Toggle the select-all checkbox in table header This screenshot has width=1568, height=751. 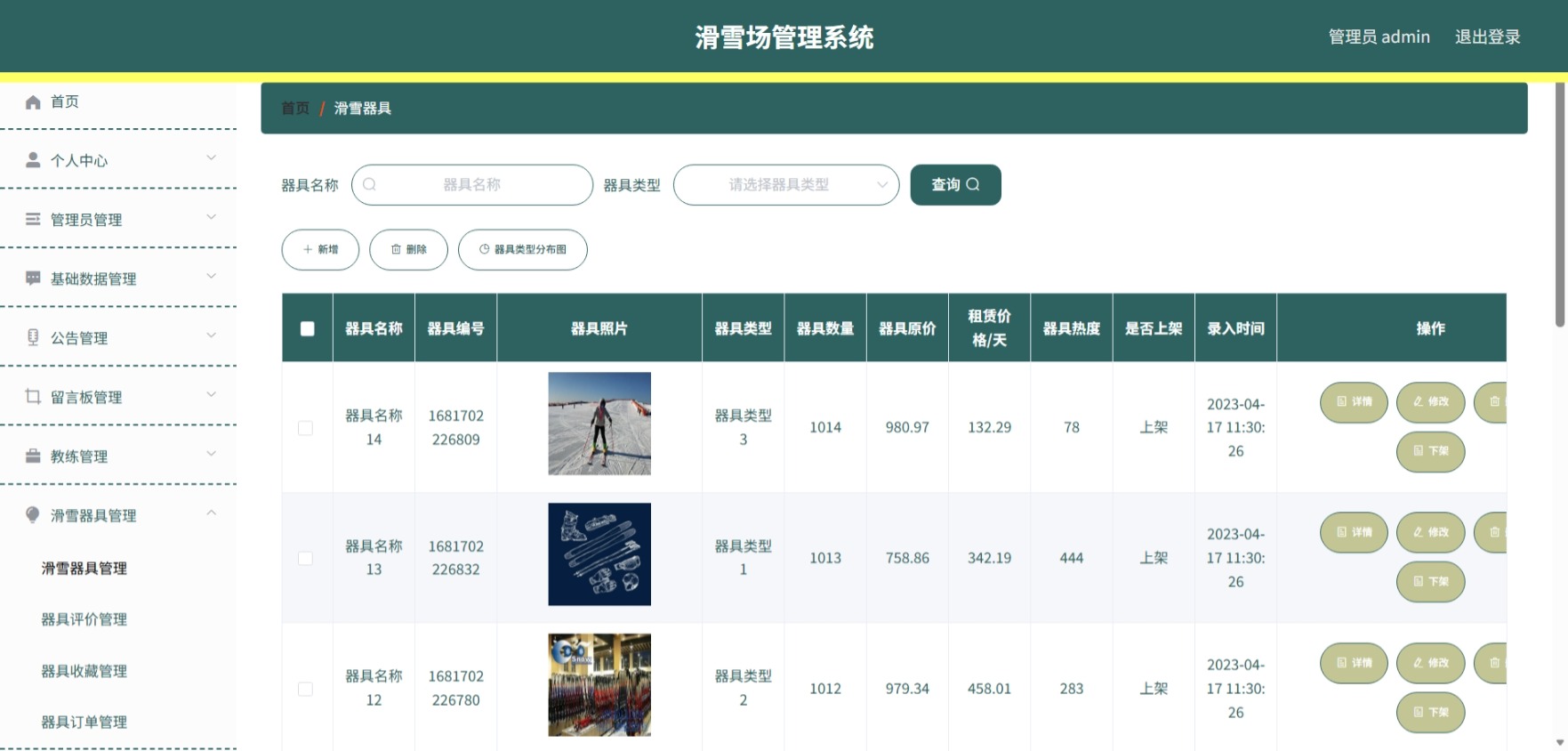tap(308, 329)
